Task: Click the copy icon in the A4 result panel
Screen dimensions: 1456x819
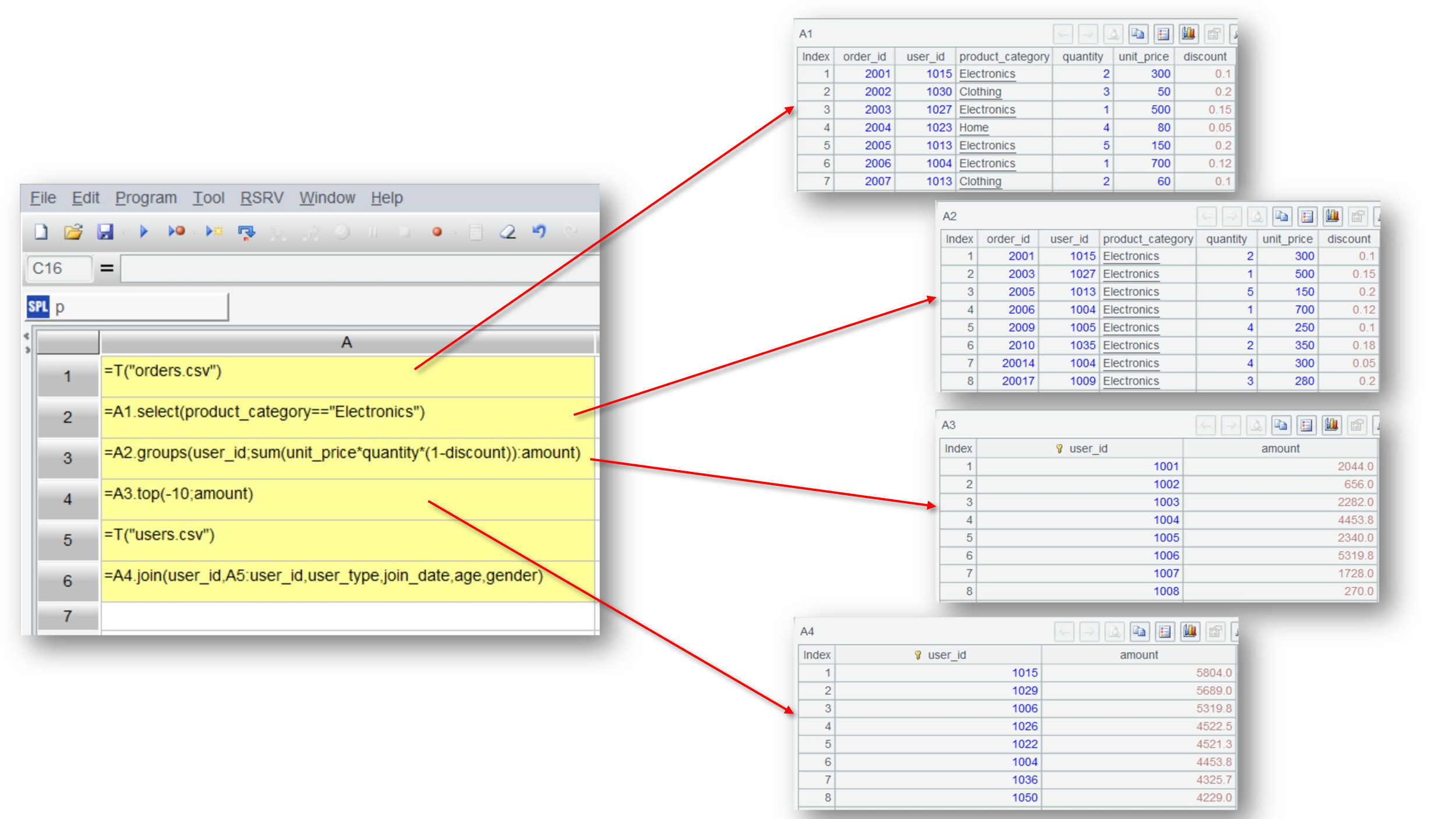Action: coord(1139,631)
